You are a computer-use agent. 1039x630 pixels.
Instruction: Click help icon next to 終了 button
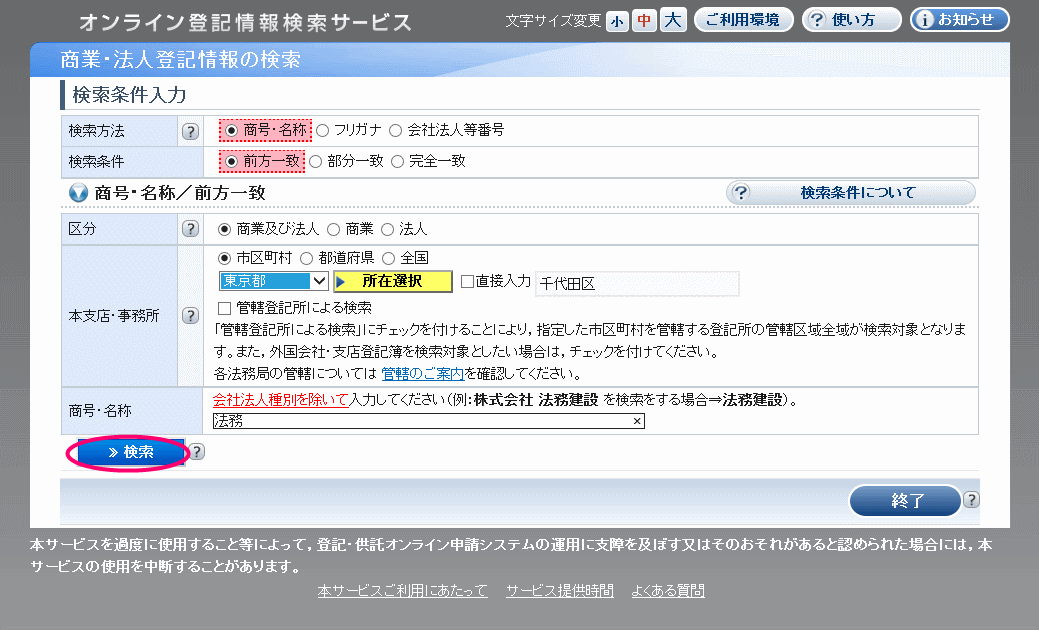click(970, 500)
